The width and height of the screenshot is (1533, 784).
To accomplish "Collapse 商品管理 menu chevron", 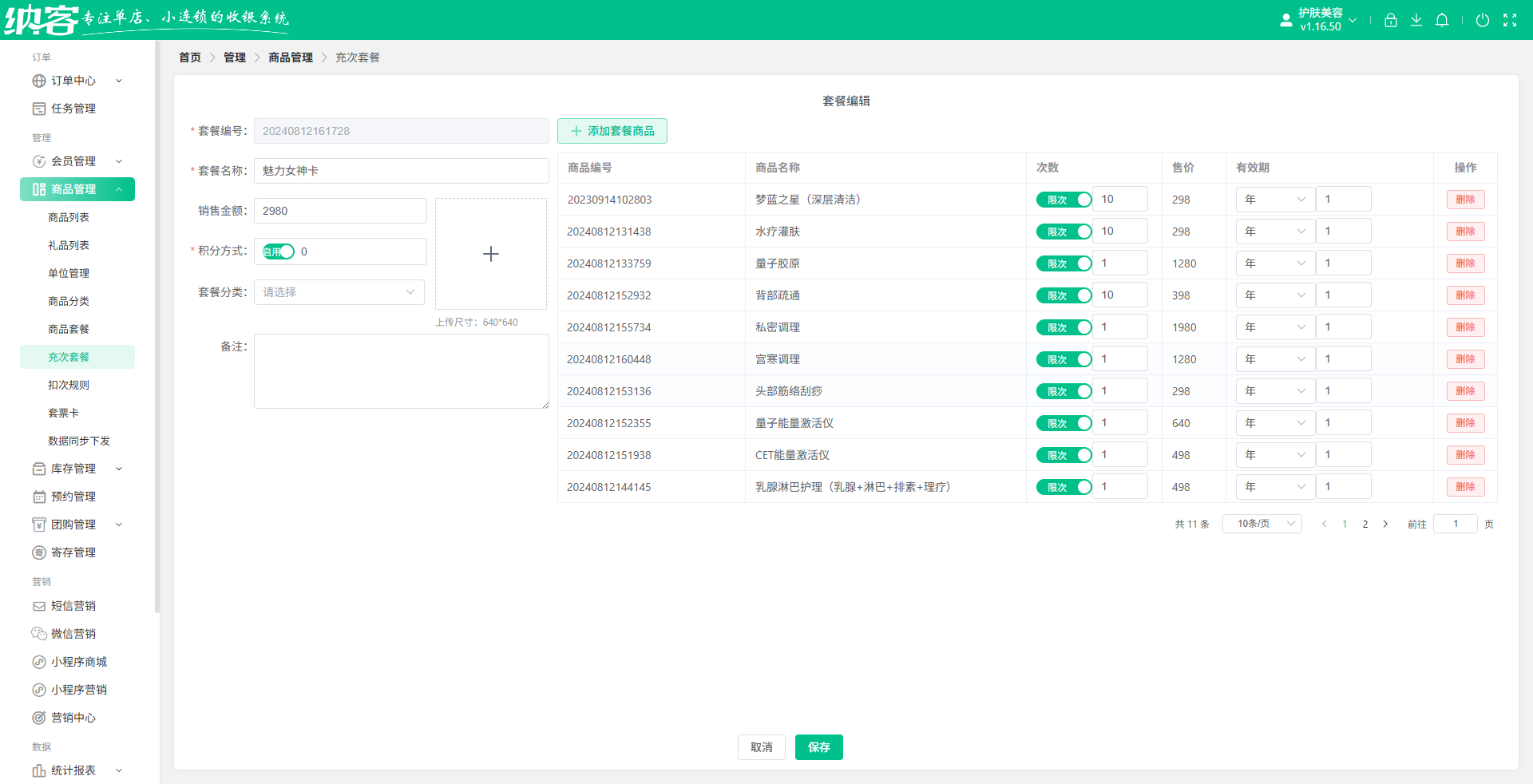I will [119, 189].
